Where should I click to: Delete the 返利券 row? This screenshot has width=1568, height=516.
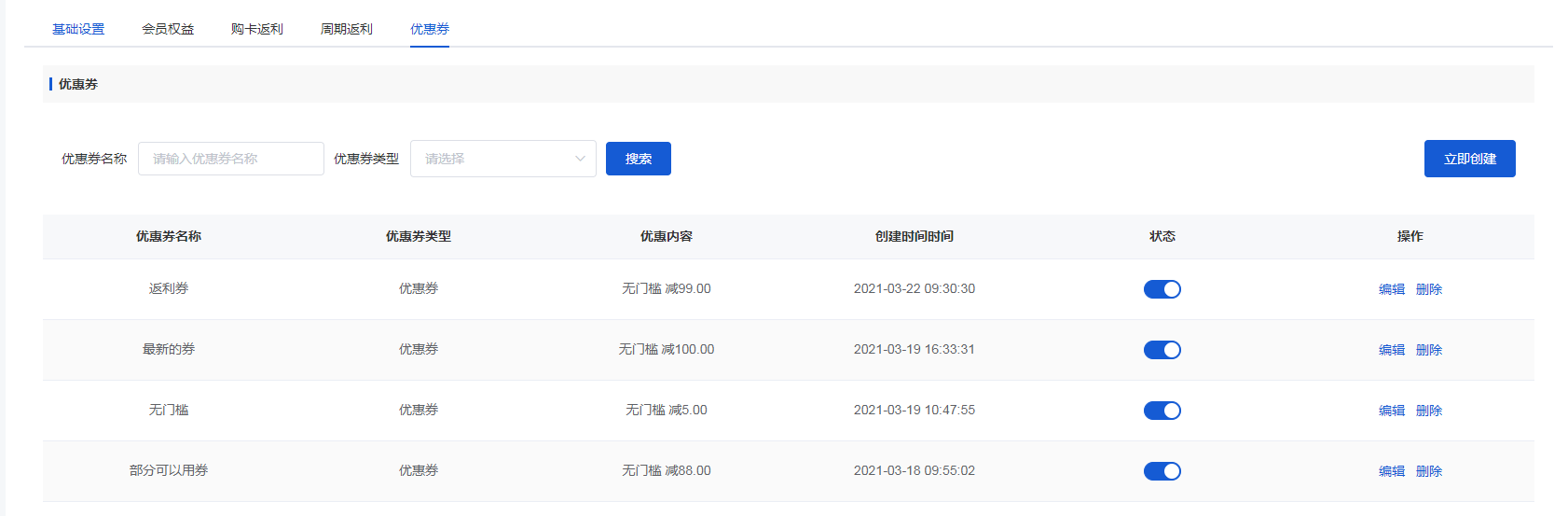click(1429, 289)
